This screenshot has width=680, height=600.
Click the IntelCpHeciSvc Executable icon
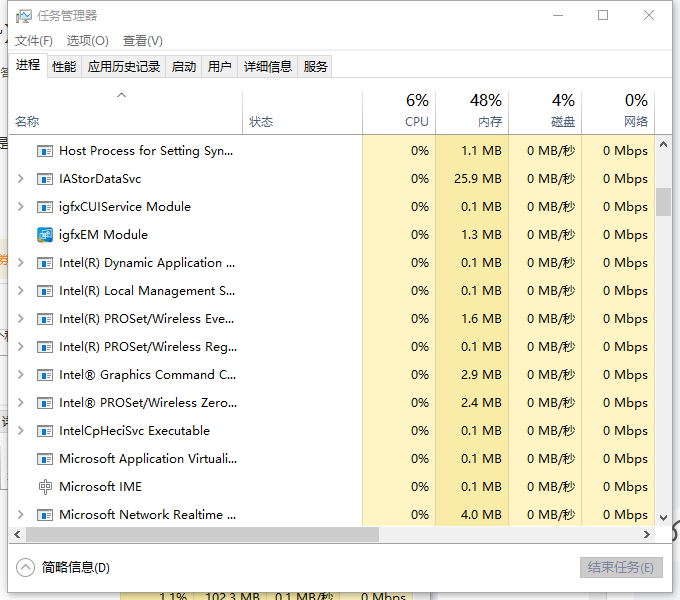45,431
